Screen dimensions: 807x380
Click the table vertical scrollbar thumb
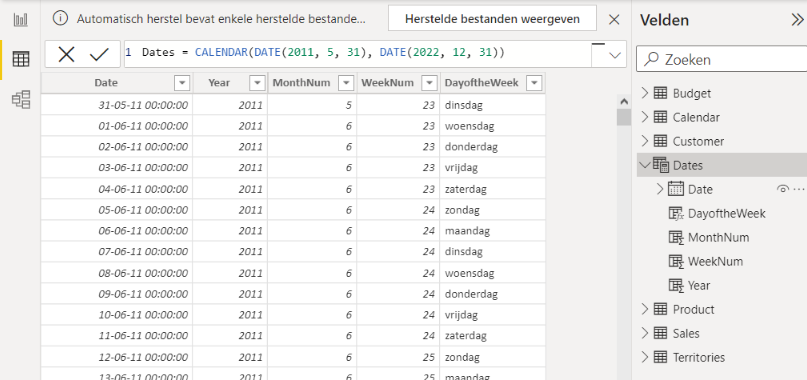click(624, 117)
